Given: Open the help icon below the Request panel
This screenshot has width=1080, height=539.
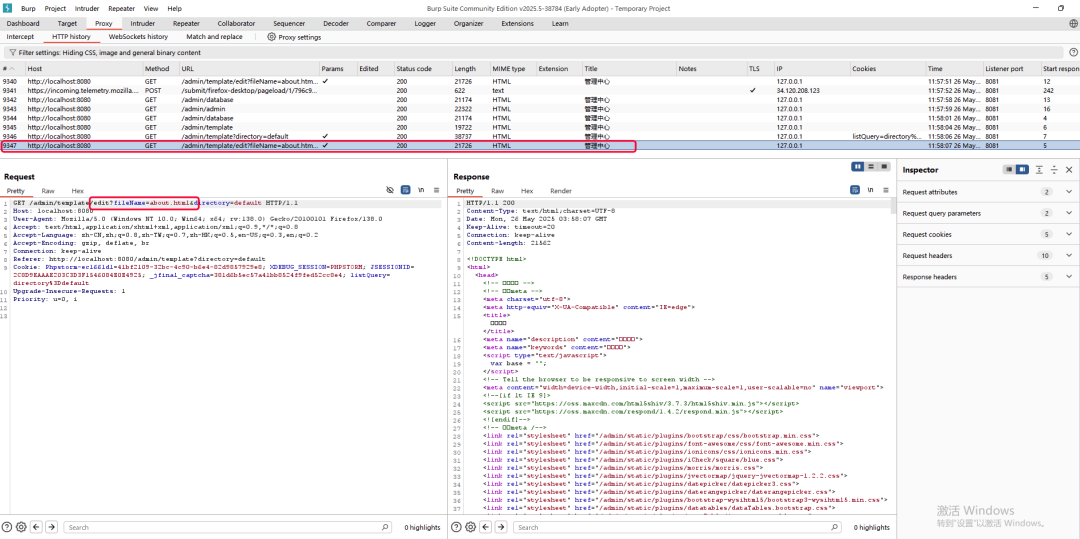Looking at the screenshot, I should point(7,527).
